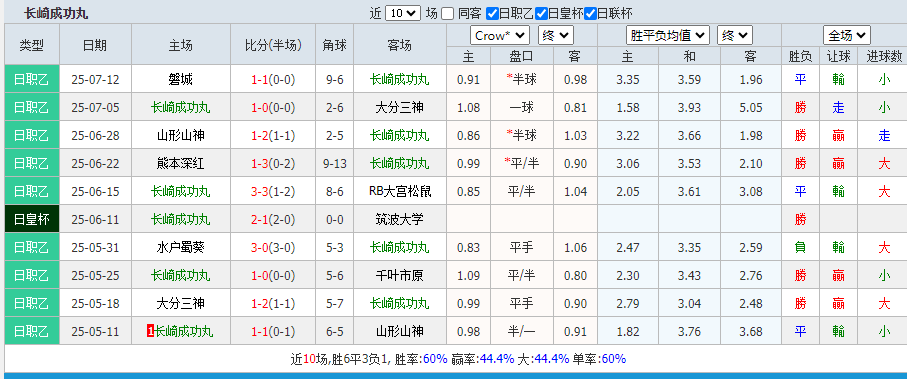This screenshot has height=379, width=907.
Task: Click the 盘口 column header
Action: point(522,56)
